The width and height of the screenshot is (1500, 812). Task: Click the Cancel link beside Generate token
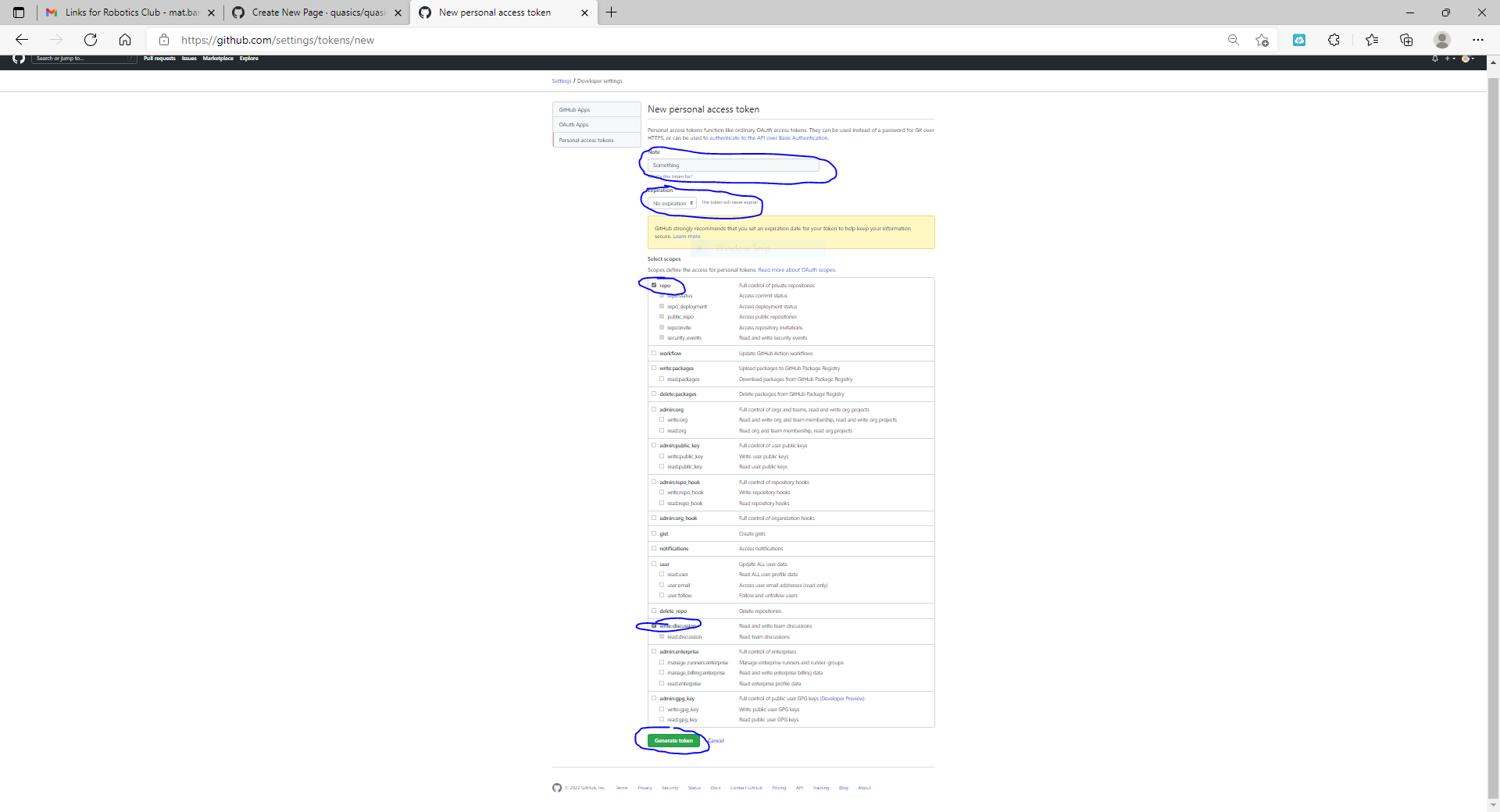(716, 741)
